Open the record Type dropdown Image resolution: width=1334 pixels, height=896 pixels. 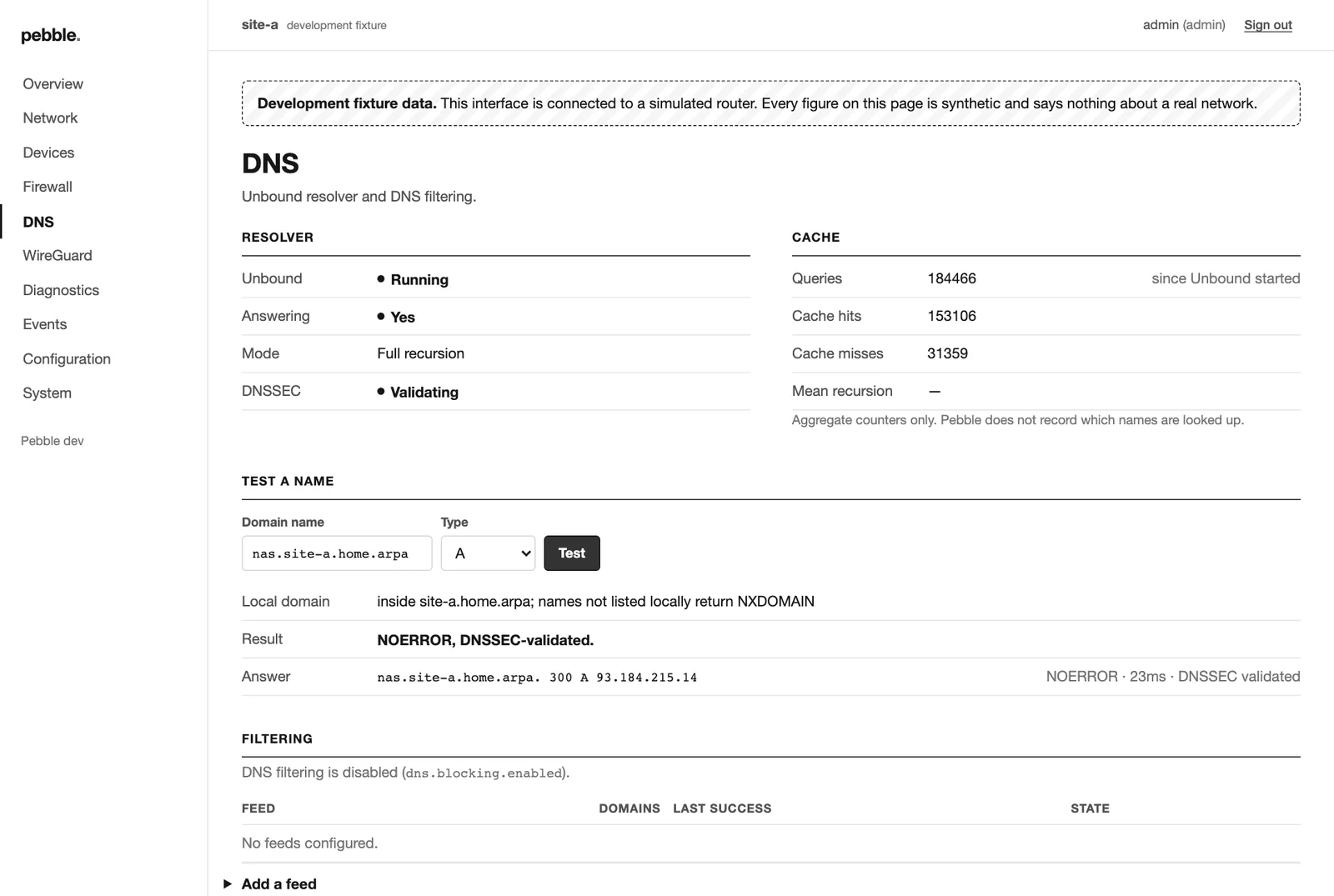point(488,553)
